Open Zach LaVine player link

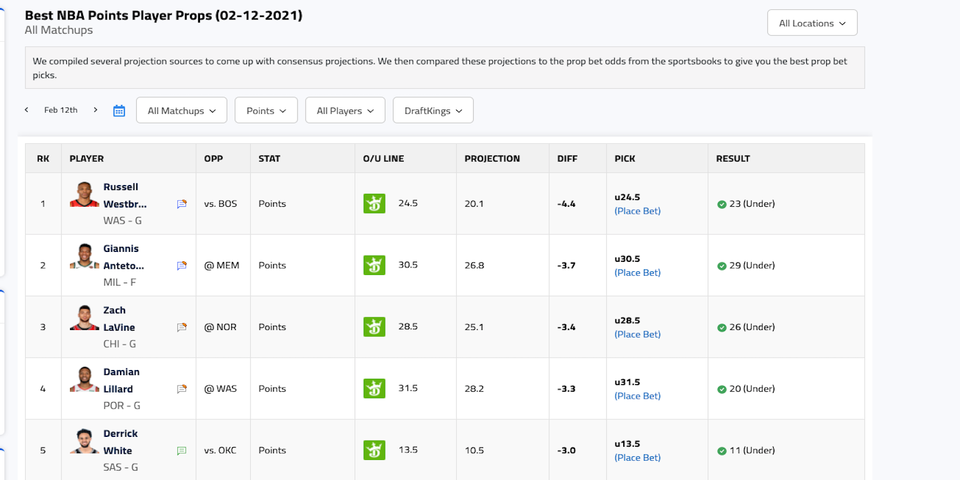click(119, 319)
